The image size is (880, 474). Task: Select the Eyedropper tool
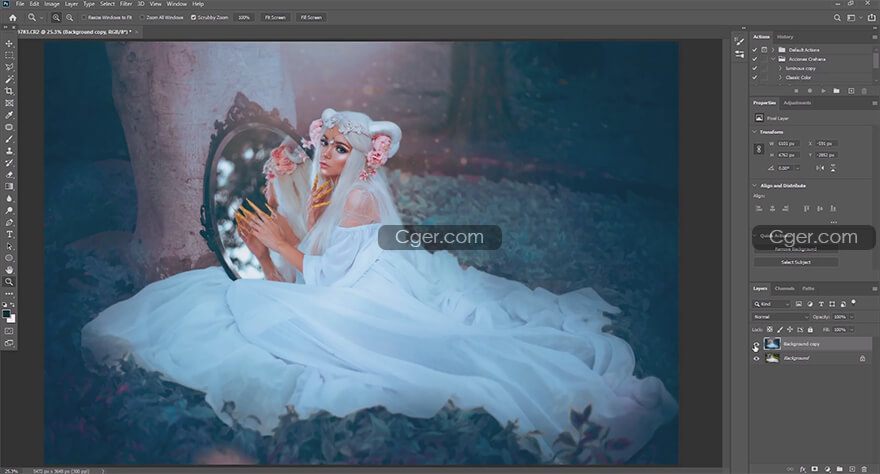point(9,115)
